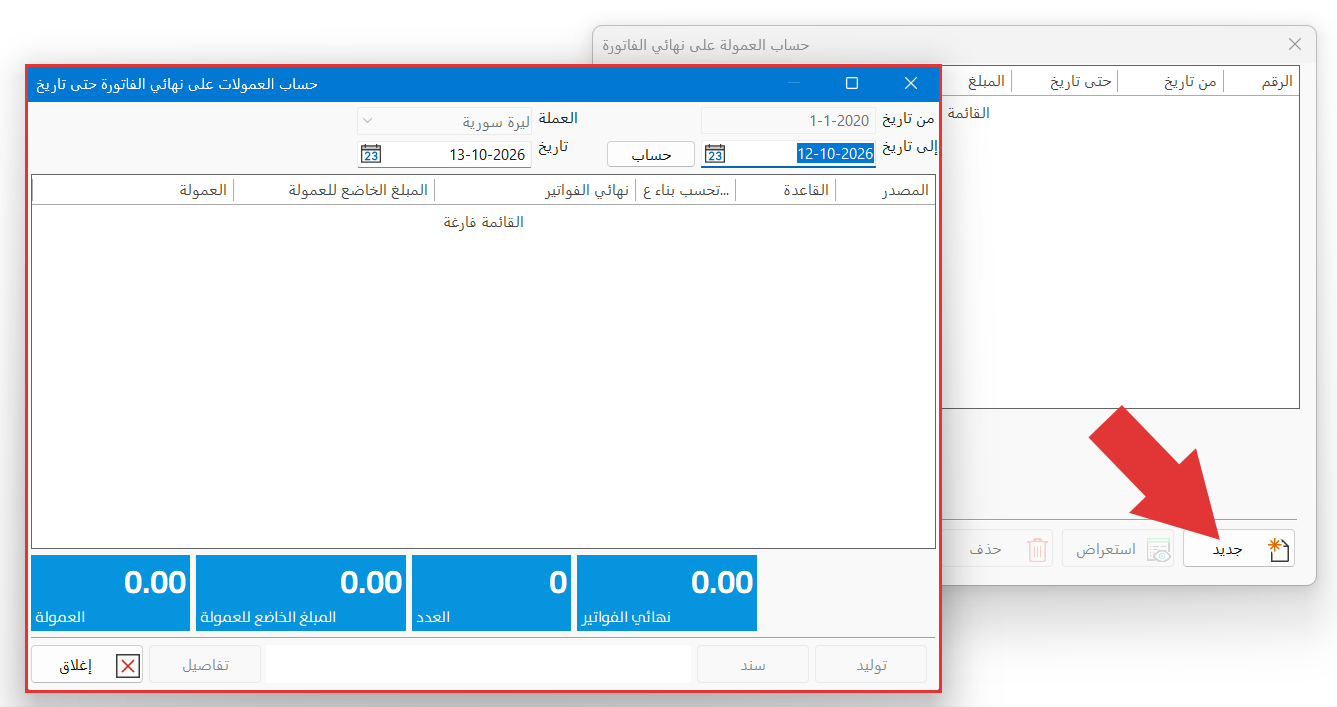Open calendar picker for تاريخ field
The height and width of the screenshot is (707, 1337).
click(370, 155)
